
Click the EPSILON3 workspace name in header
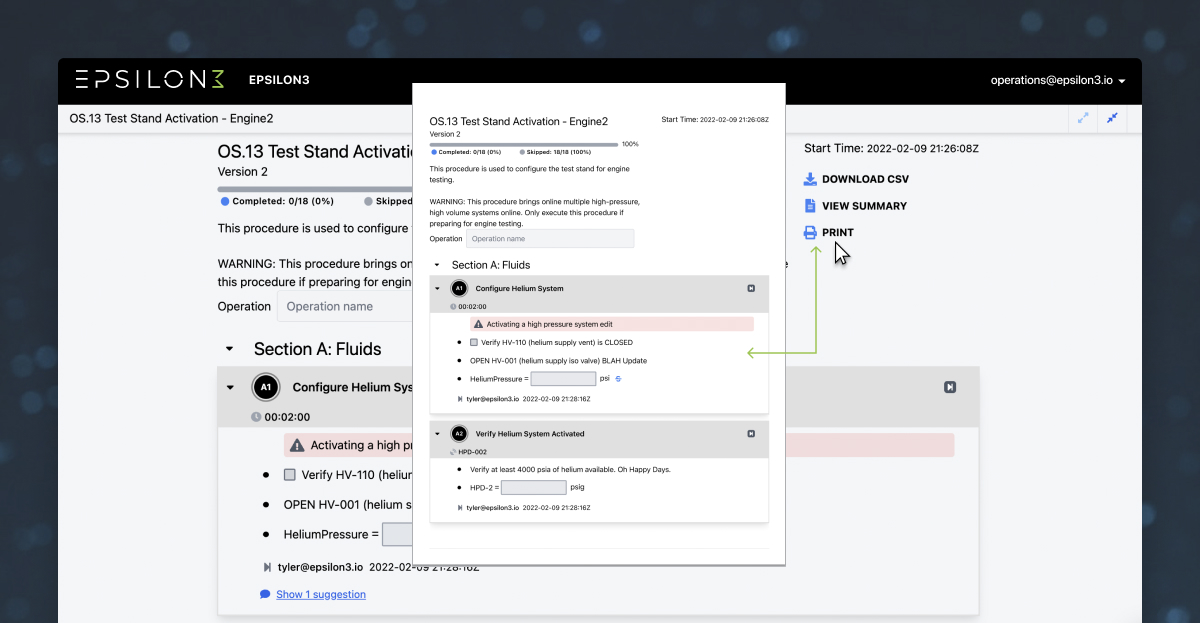[x=279, y=80]
